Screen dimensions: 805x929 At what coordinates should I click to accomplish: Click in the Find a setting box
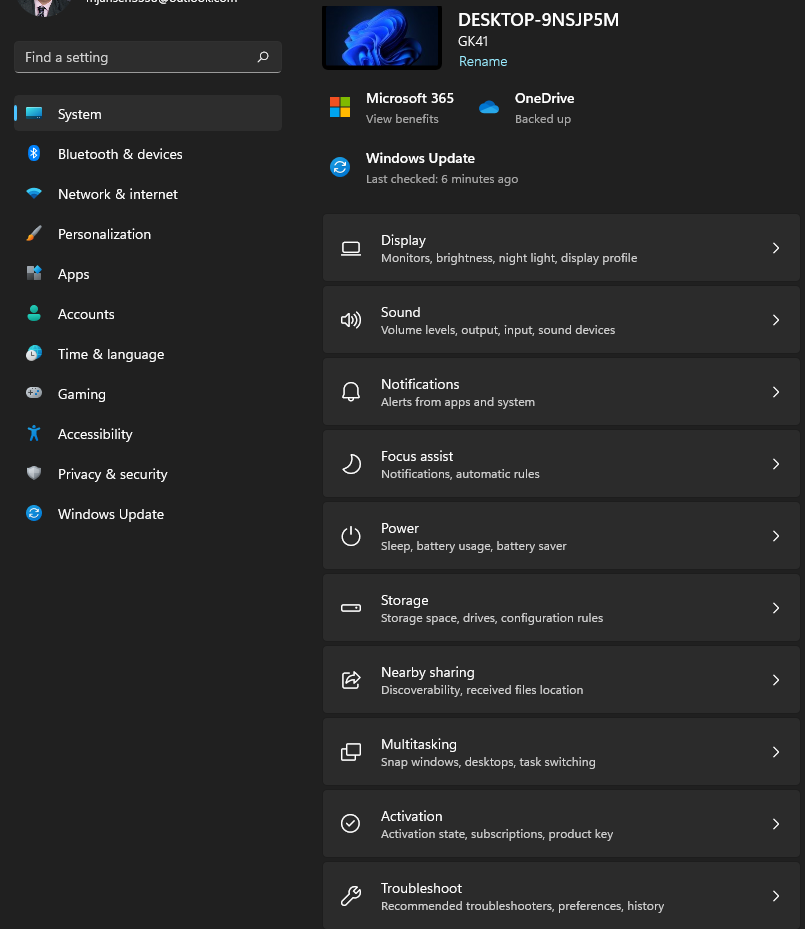pyautogui.click(x=147, y=57)
